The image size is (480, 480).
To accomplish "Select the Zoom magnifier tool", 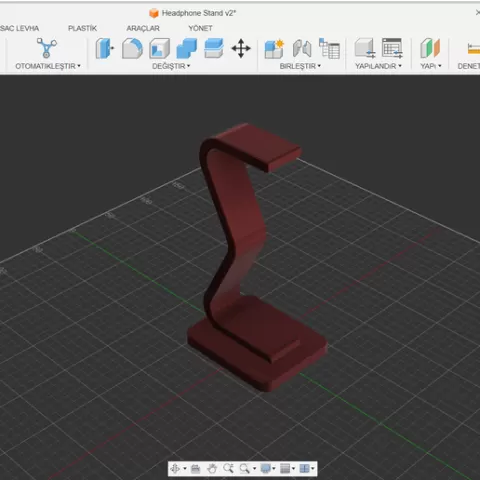I will (x=228, y=468).
